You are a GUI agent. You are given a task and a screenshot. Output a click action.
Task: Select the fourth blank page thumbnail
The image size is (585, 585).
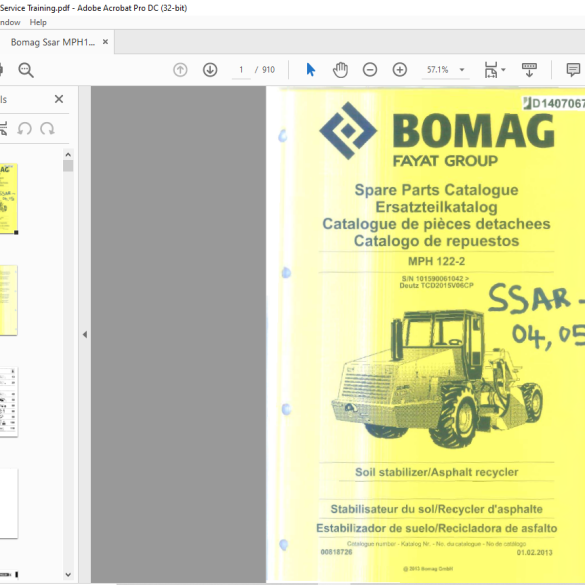[8, 504]
